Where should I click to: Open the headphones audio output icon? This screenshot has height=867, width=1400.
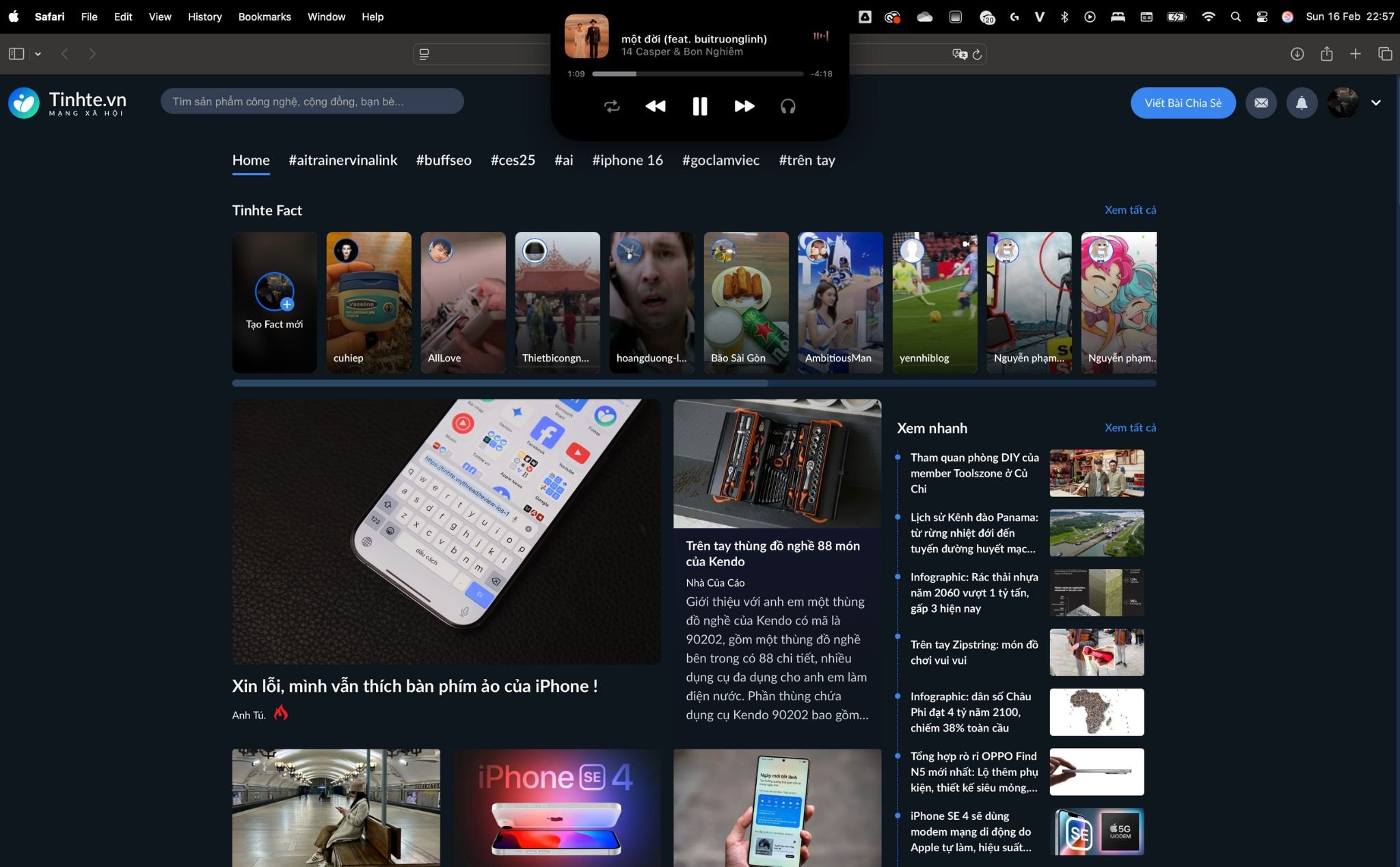click(x=788, y=106)
